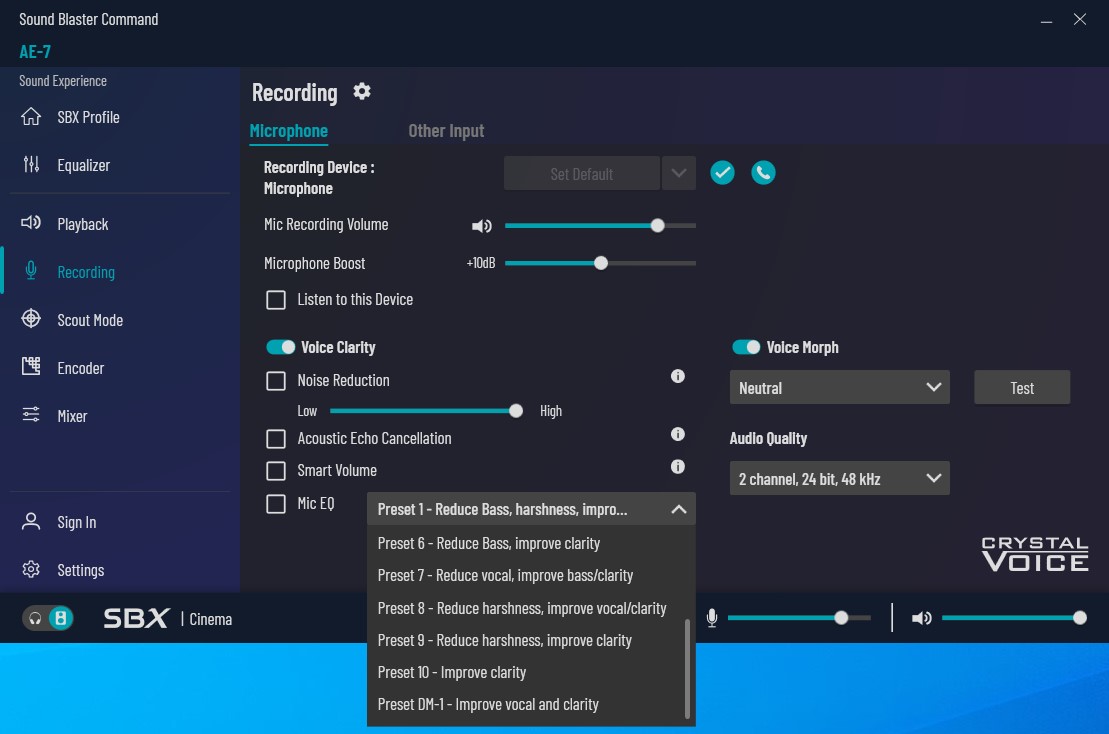Click the teal phone communication device icon
This screenshot has width=1109, height=734.
763,173
